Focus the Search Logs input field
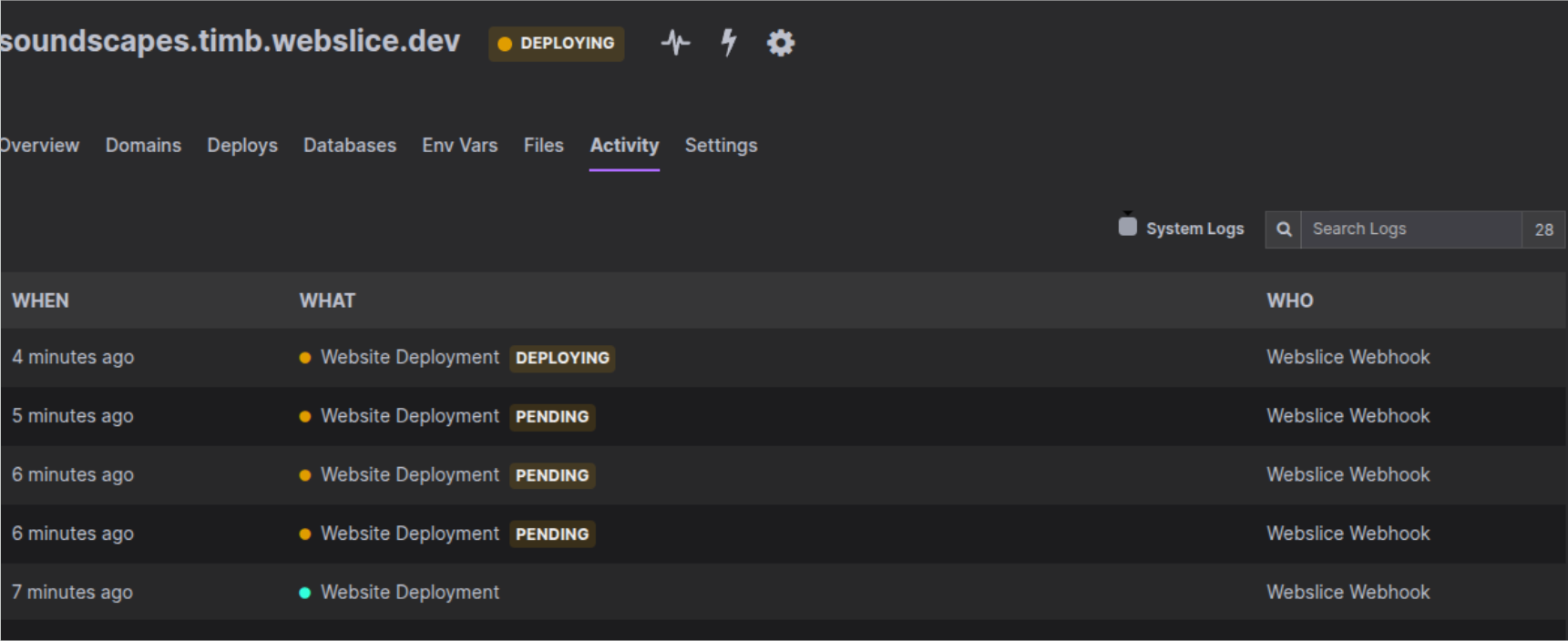This screenshot has height=641, width=1568. pos(1410,229)
